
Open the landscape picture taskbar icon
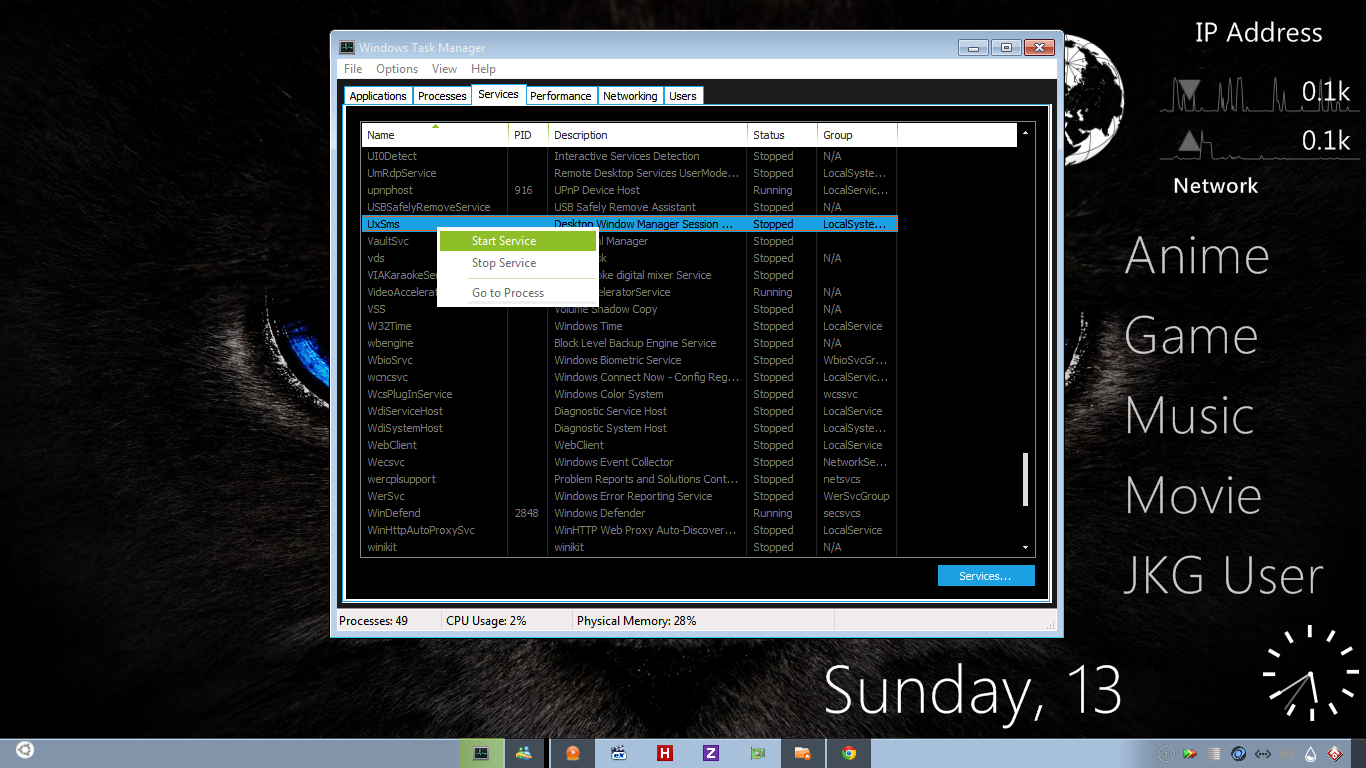tap(524, 754)
